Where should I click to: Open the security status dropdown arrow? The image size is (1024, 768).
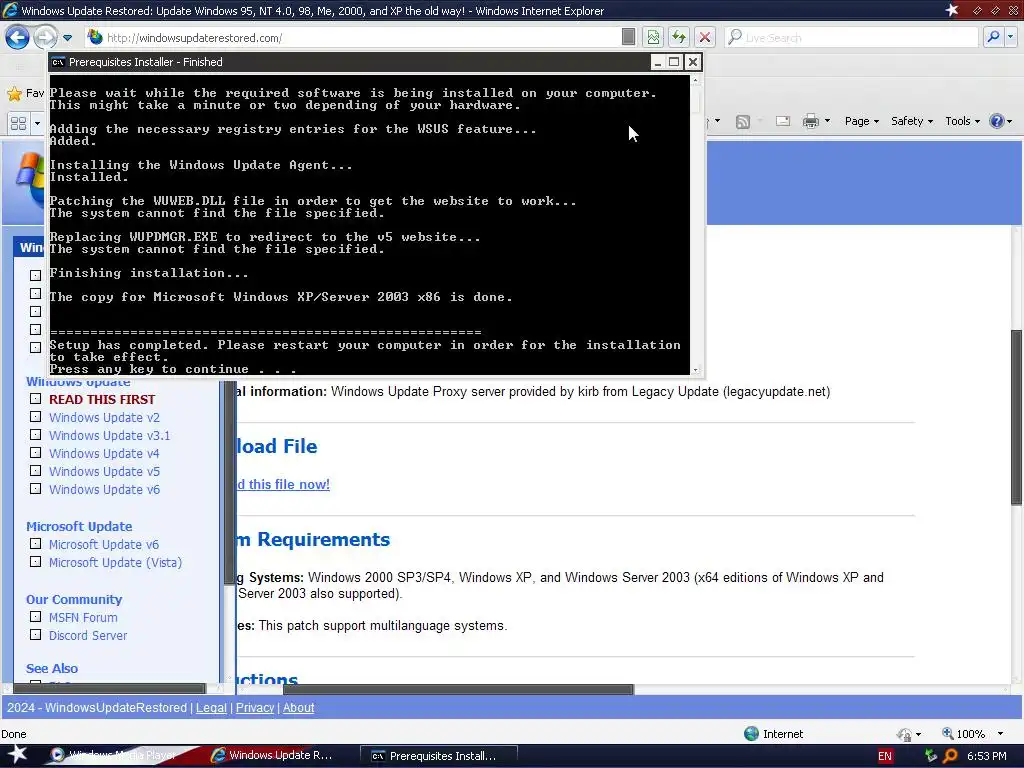pos(919,735)
